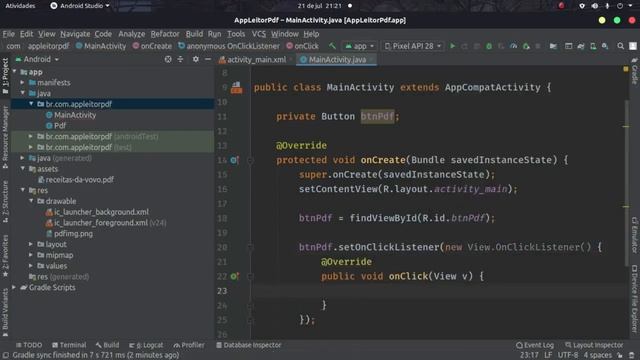Open Project panel settings gear

(x=196, y=59)
